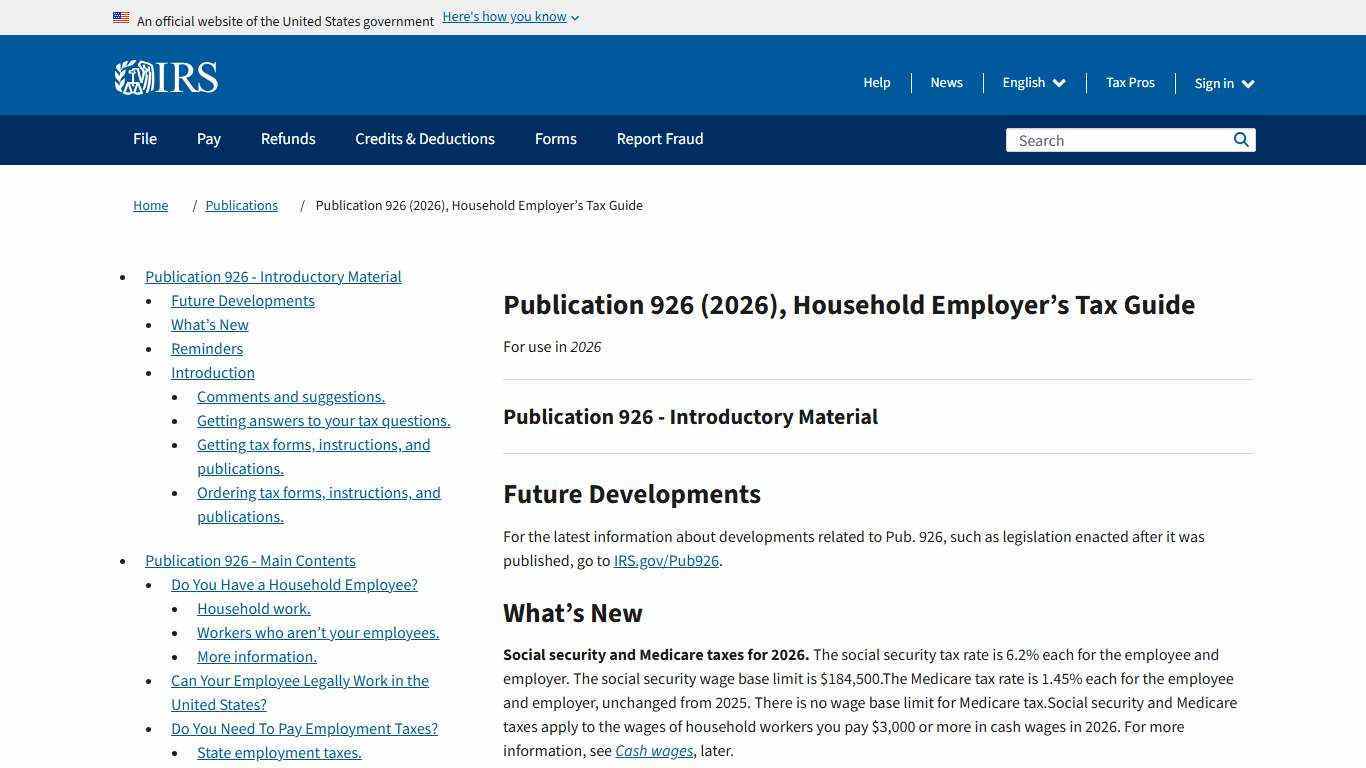This screenshot has width=1366, height=768.
Task: Select Report Fraud in navigation
Action: pyautogui.click(x=659, y=139)
